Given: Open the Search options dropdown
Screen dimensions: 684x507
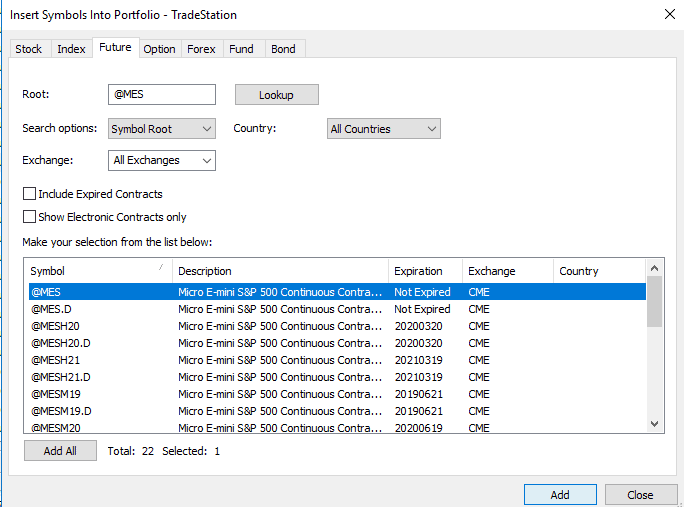Looking at the screenshot, I should [x=162, y=129].
